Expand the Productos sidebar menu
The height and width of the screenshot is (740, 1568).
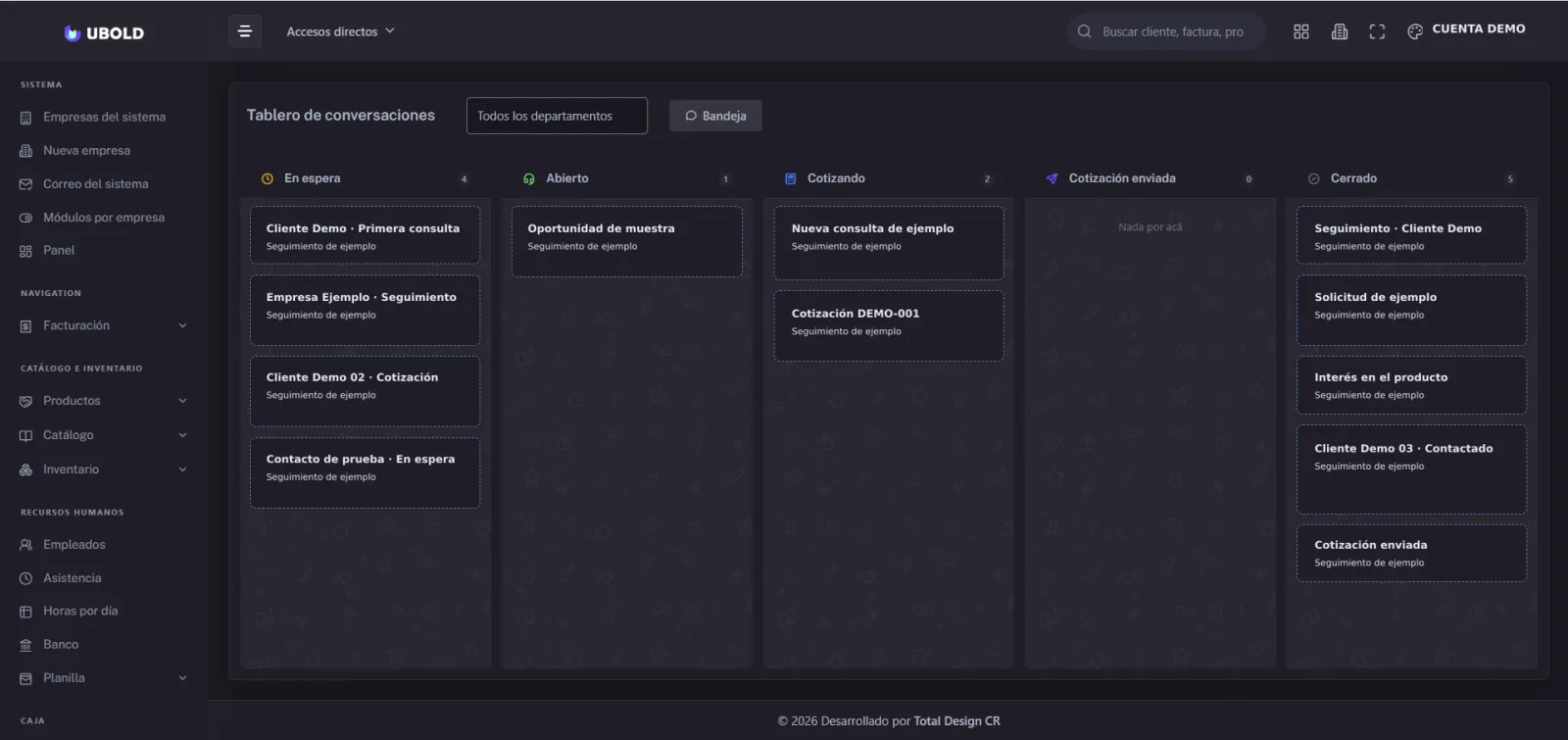103,401
